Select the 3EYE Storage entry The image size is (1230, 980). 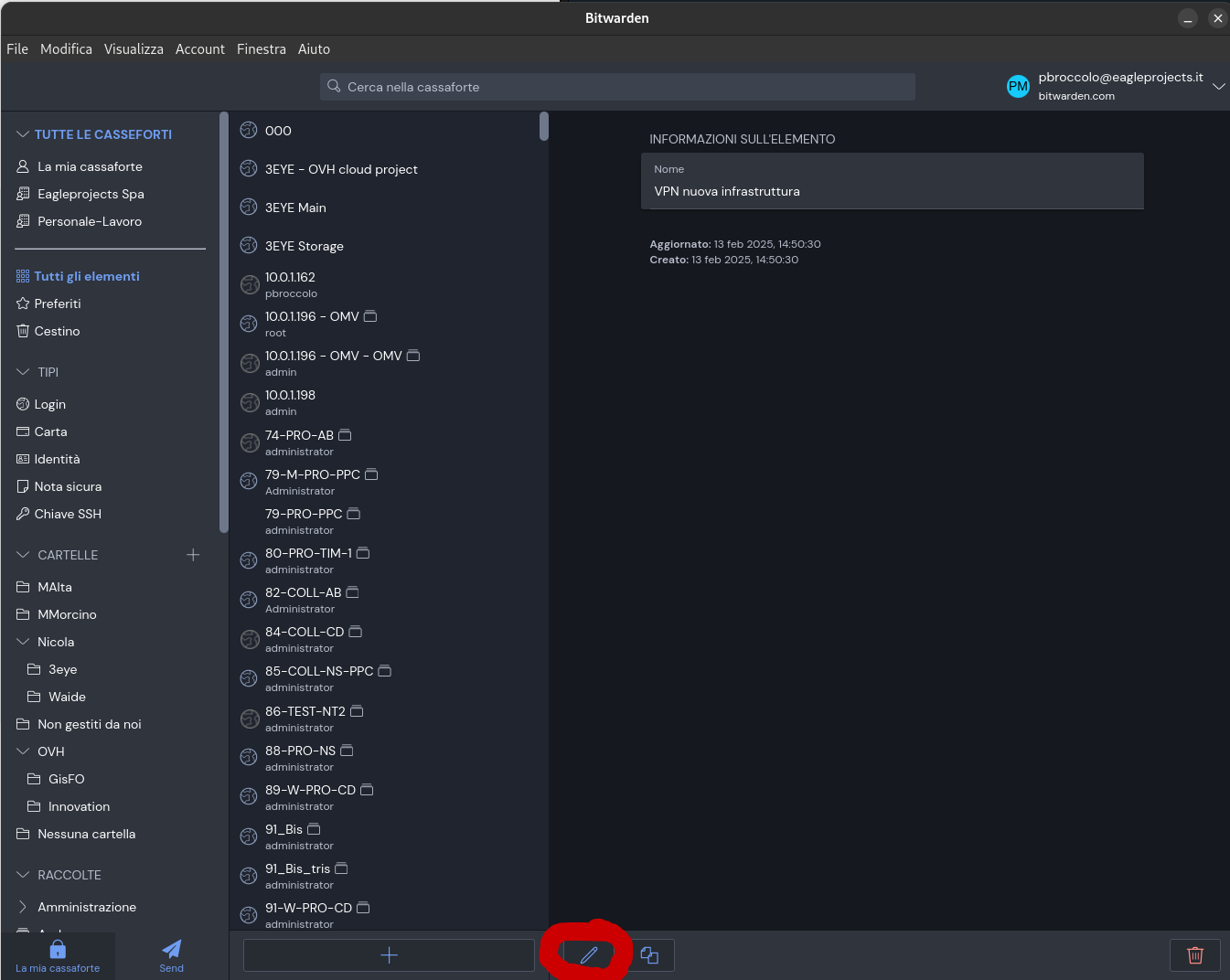305,246
